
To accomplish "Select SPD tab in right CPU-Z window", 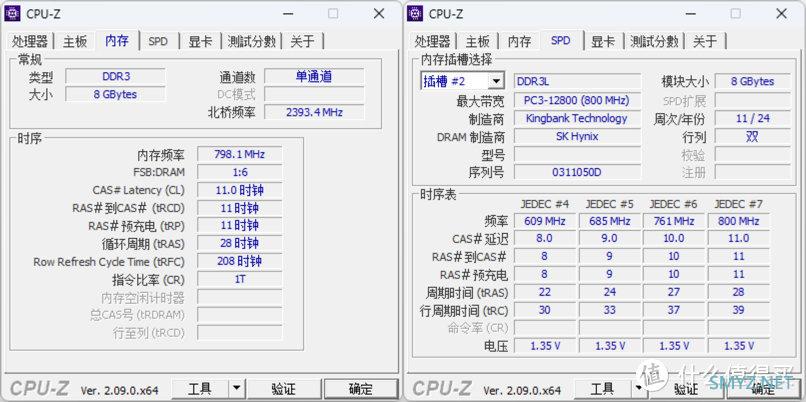I will click(x=560, y=40).
